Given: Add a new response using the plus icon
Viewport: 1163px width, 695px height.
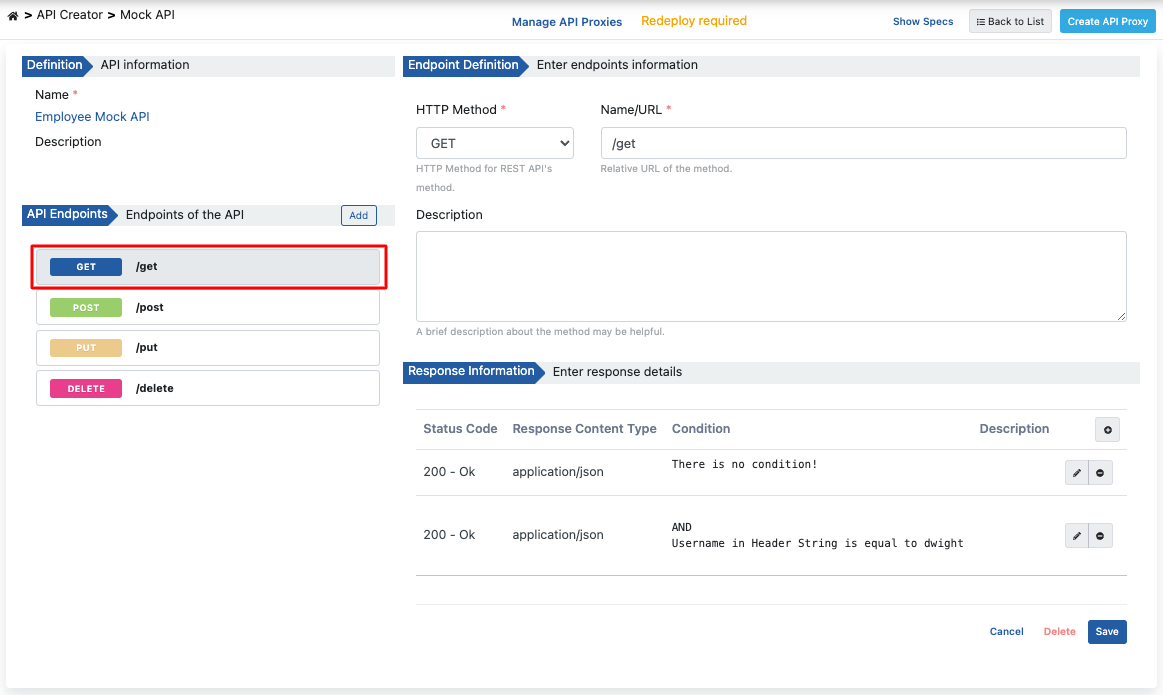Looking at the screenshot, I should tap(1107, 429).
